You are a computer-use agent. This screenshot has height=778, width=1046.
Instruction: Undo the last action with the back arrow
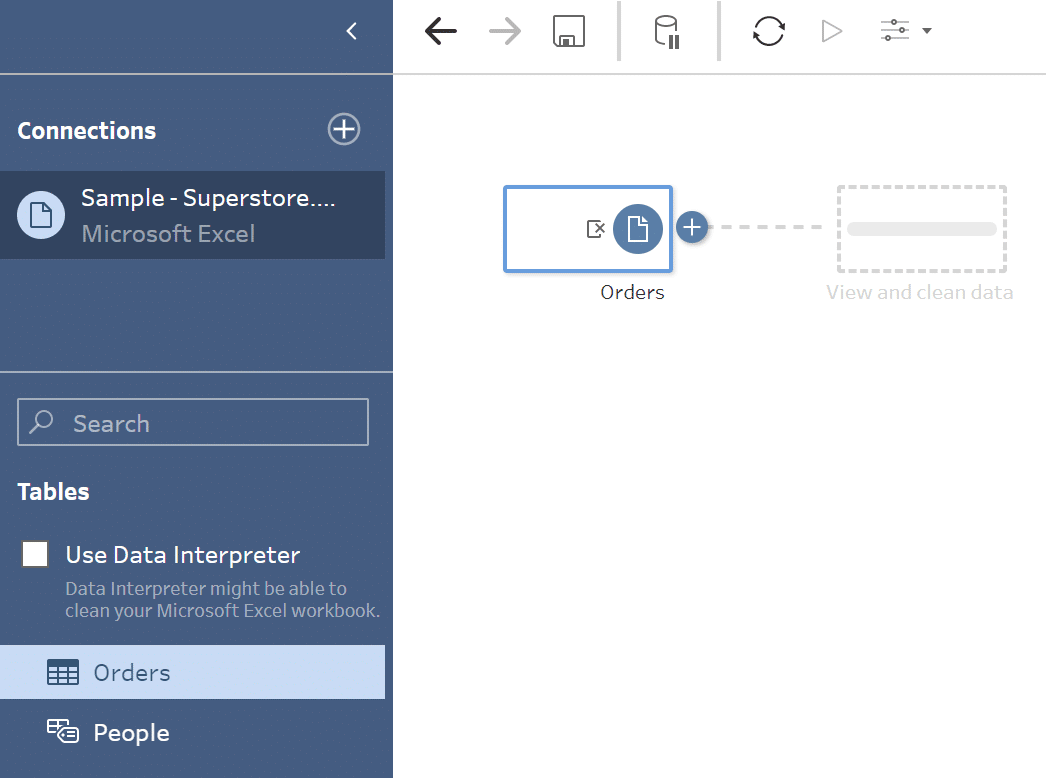point(440,30)
